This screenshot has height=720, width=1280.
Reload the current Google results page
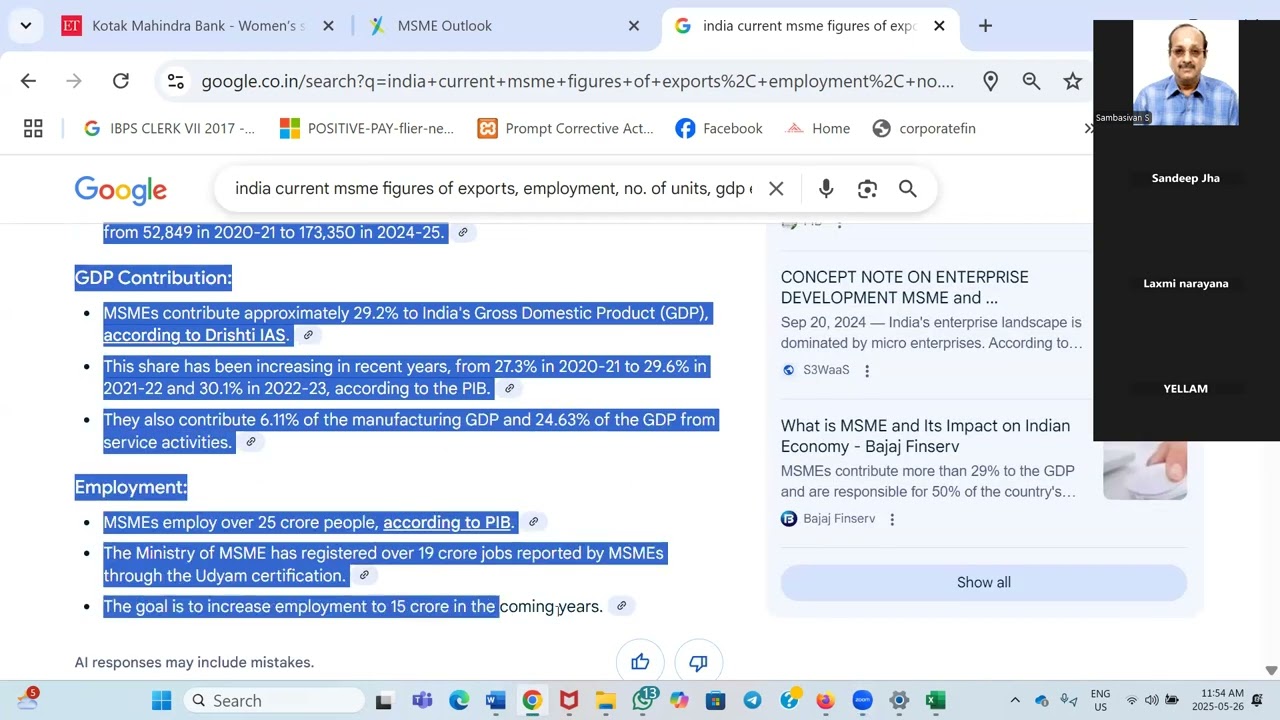tap(121, 81)
